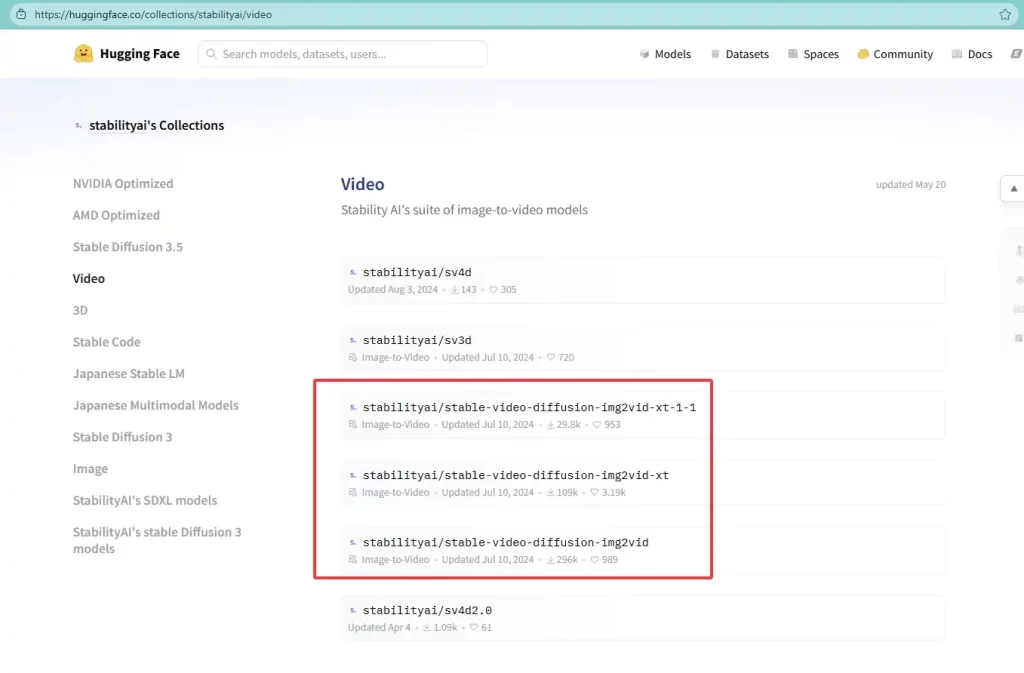Click the heart icon showing 989 likes
This screenshot has height=673, width=1024.
[594, 560]
